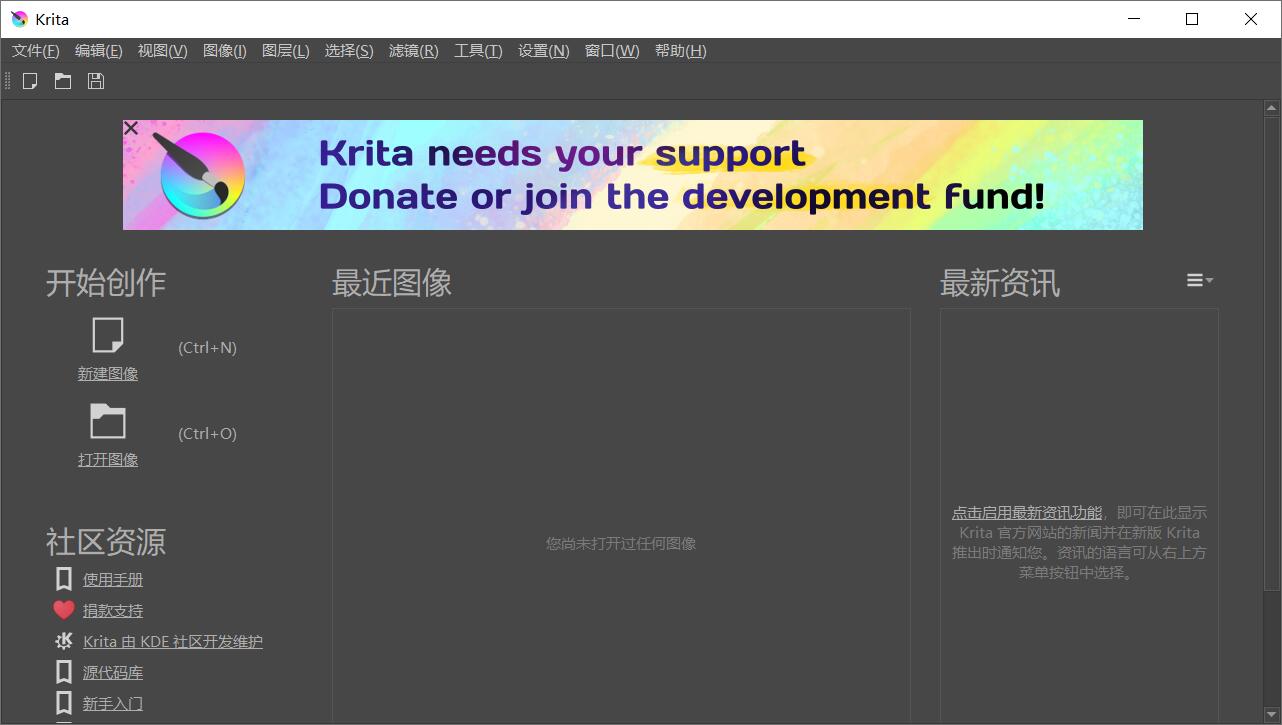Open the 工具(T) menu
The width and height of the screenshot is (1282, 725).
click(478, 51)
